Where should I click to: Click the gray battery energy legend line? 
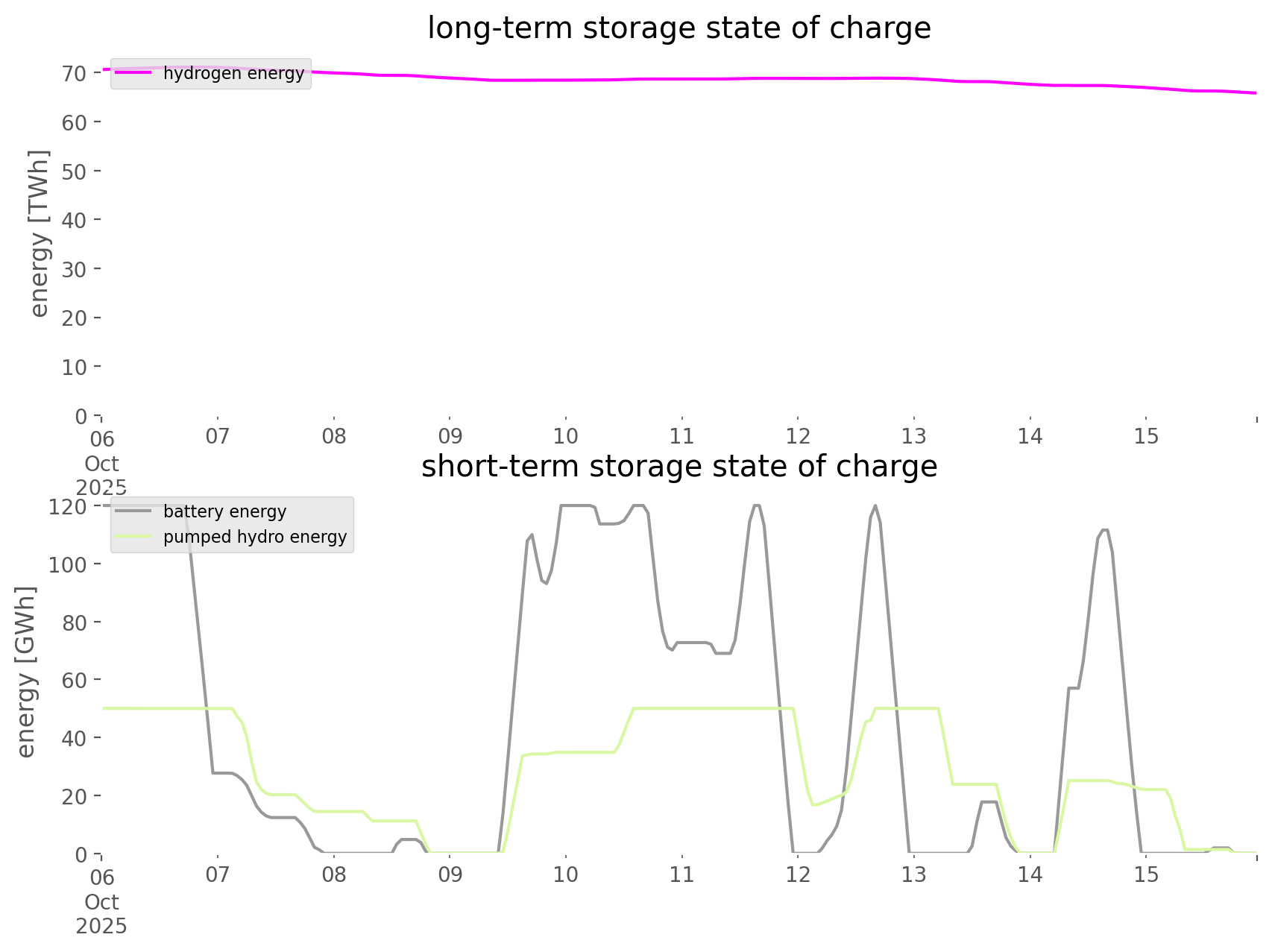134,511
